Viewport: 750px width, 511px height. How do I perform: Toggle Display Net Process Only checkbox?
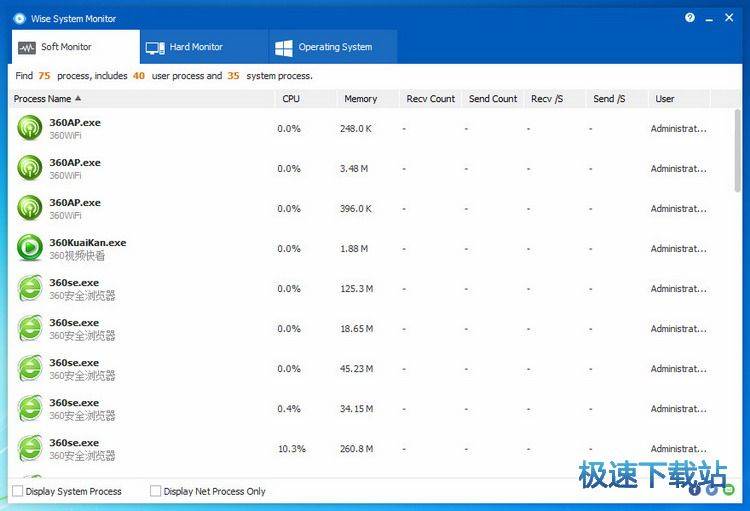(x=155, y=491)
